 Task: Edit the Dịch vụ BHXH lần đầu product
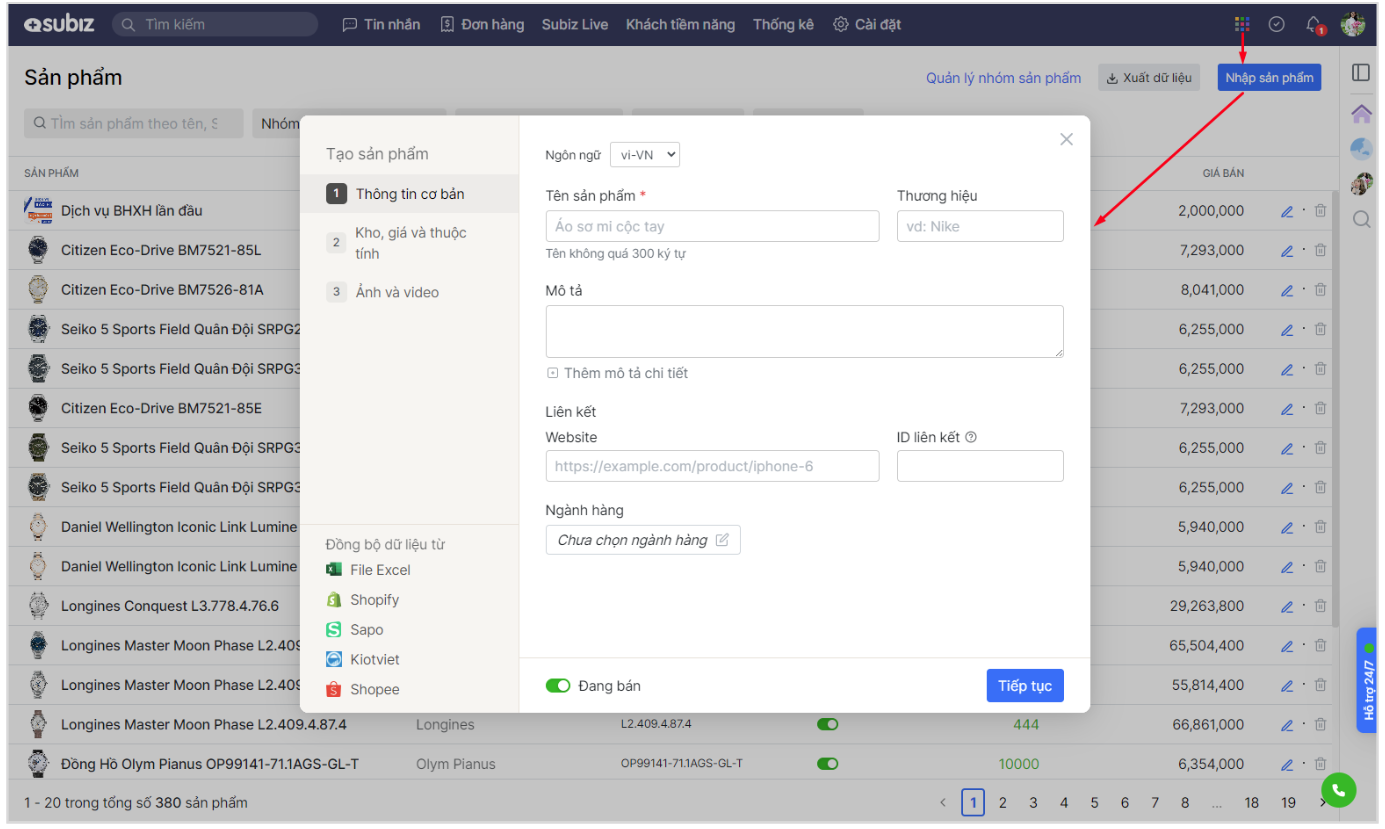[x=1287, y=211]
